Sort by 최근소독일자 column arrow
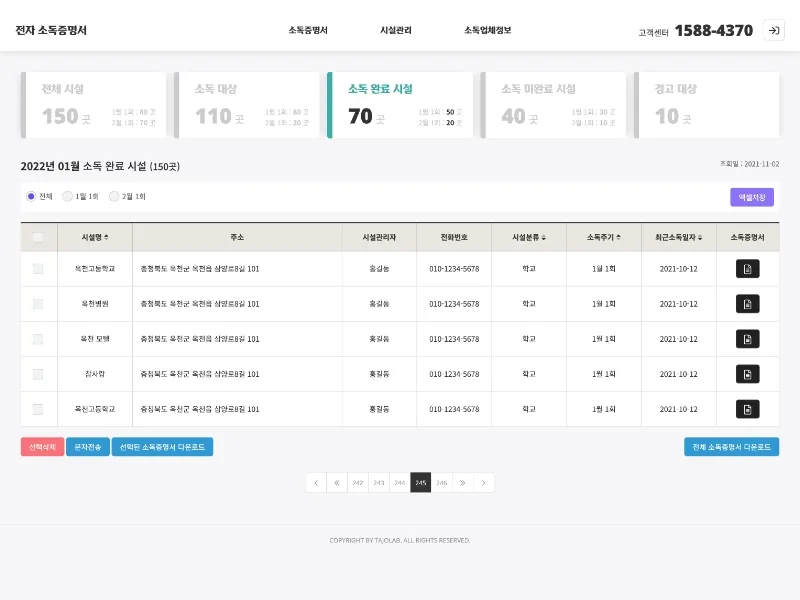Screen dimensions: 800x600 (x=700, y=237)
